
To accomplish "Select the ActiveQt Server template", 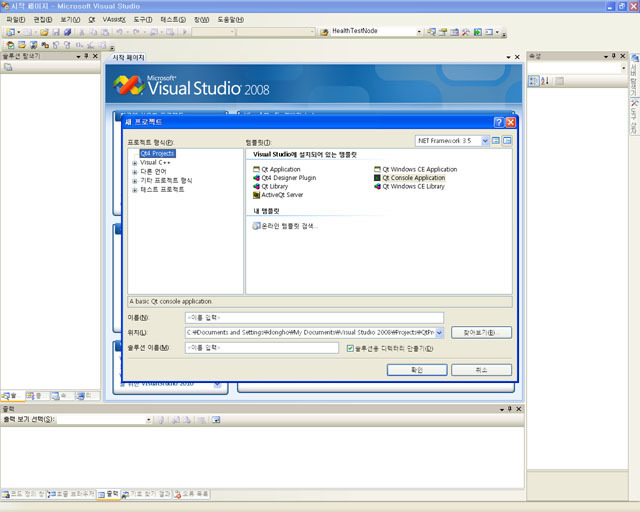I will 278,195.
